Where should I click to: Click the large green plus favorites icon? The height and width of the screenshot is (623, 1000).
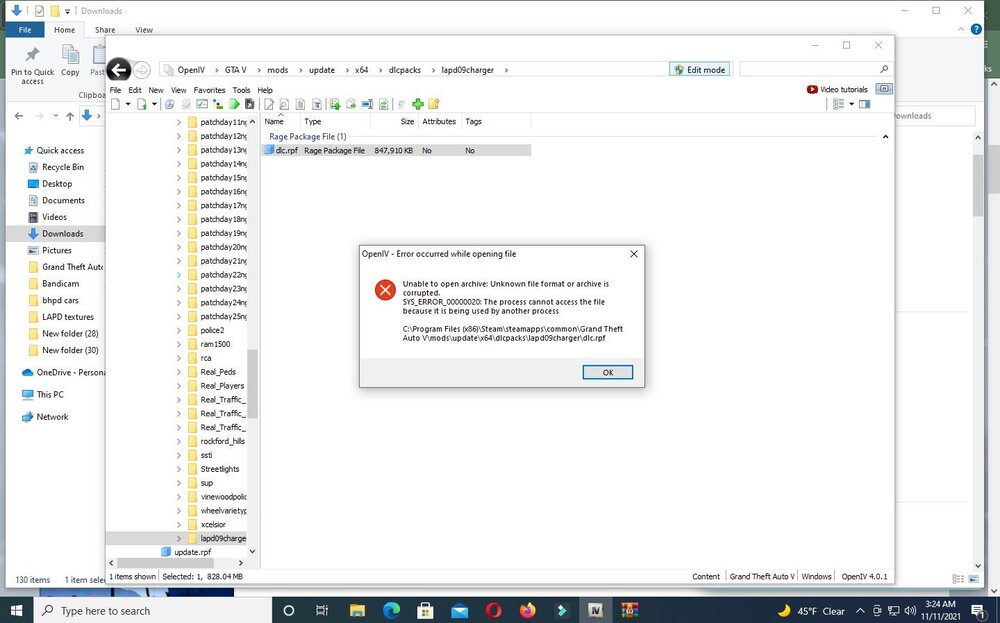point(418,104)
